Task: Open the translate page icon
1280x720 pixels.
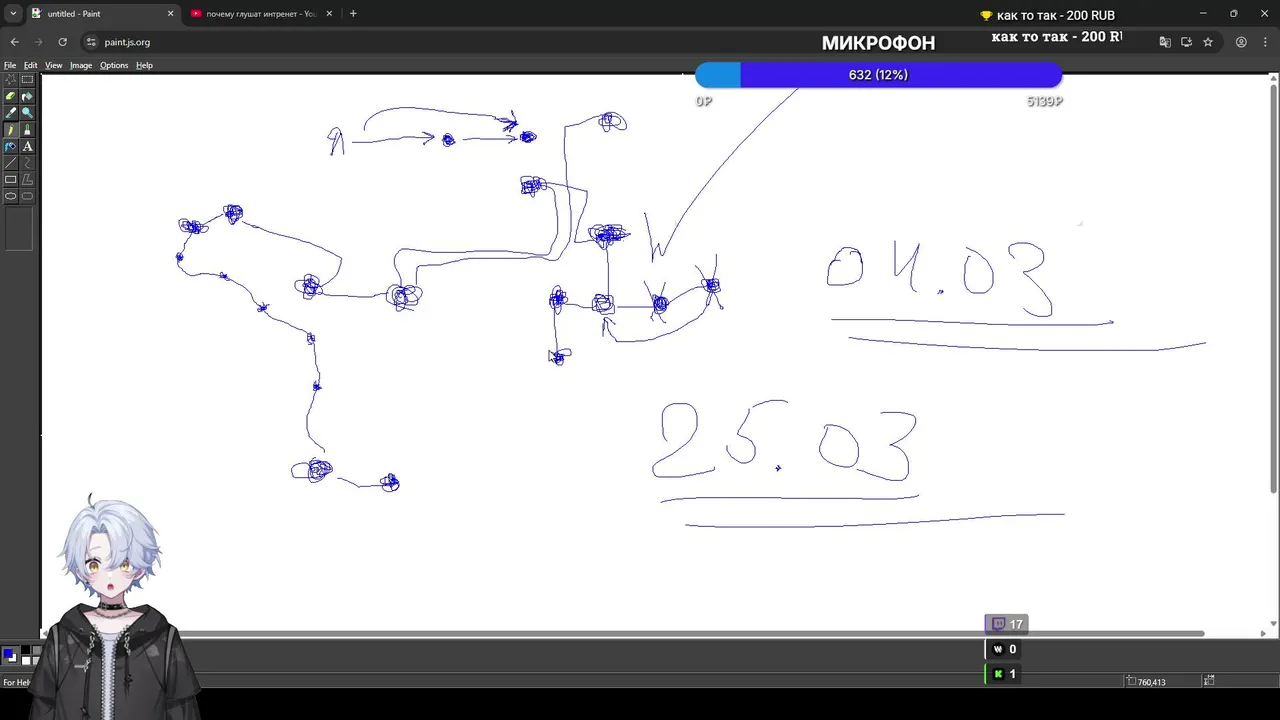Action: (x=1165, y=42)
